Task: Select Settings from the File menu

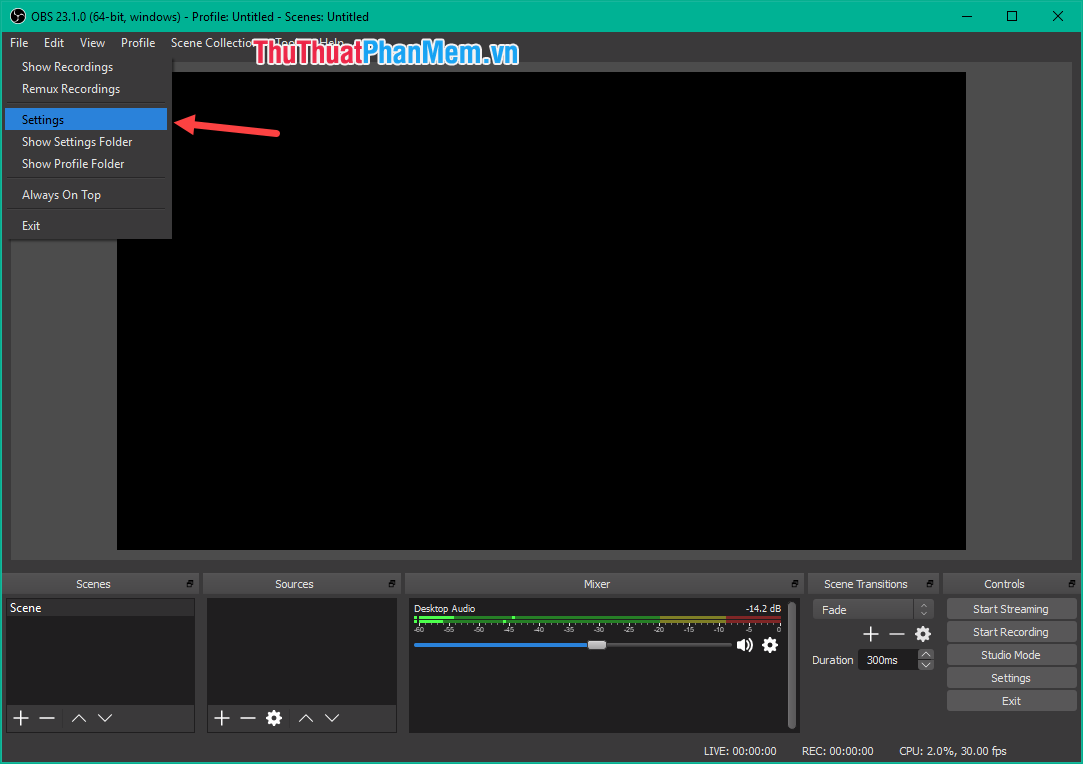Action: pos(42,119)
